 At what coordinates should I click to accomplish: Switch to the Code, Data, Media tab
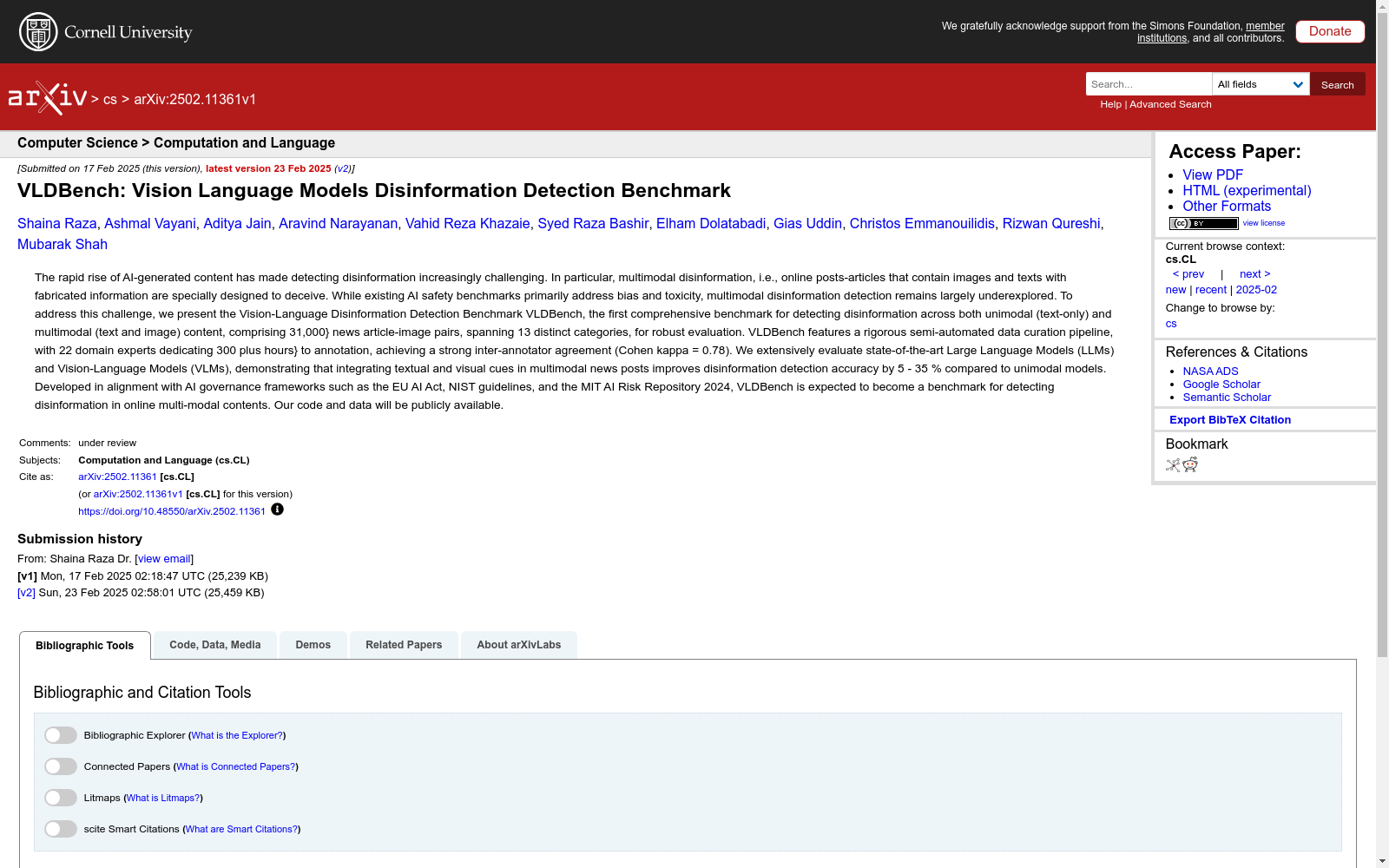click(215, 645)
